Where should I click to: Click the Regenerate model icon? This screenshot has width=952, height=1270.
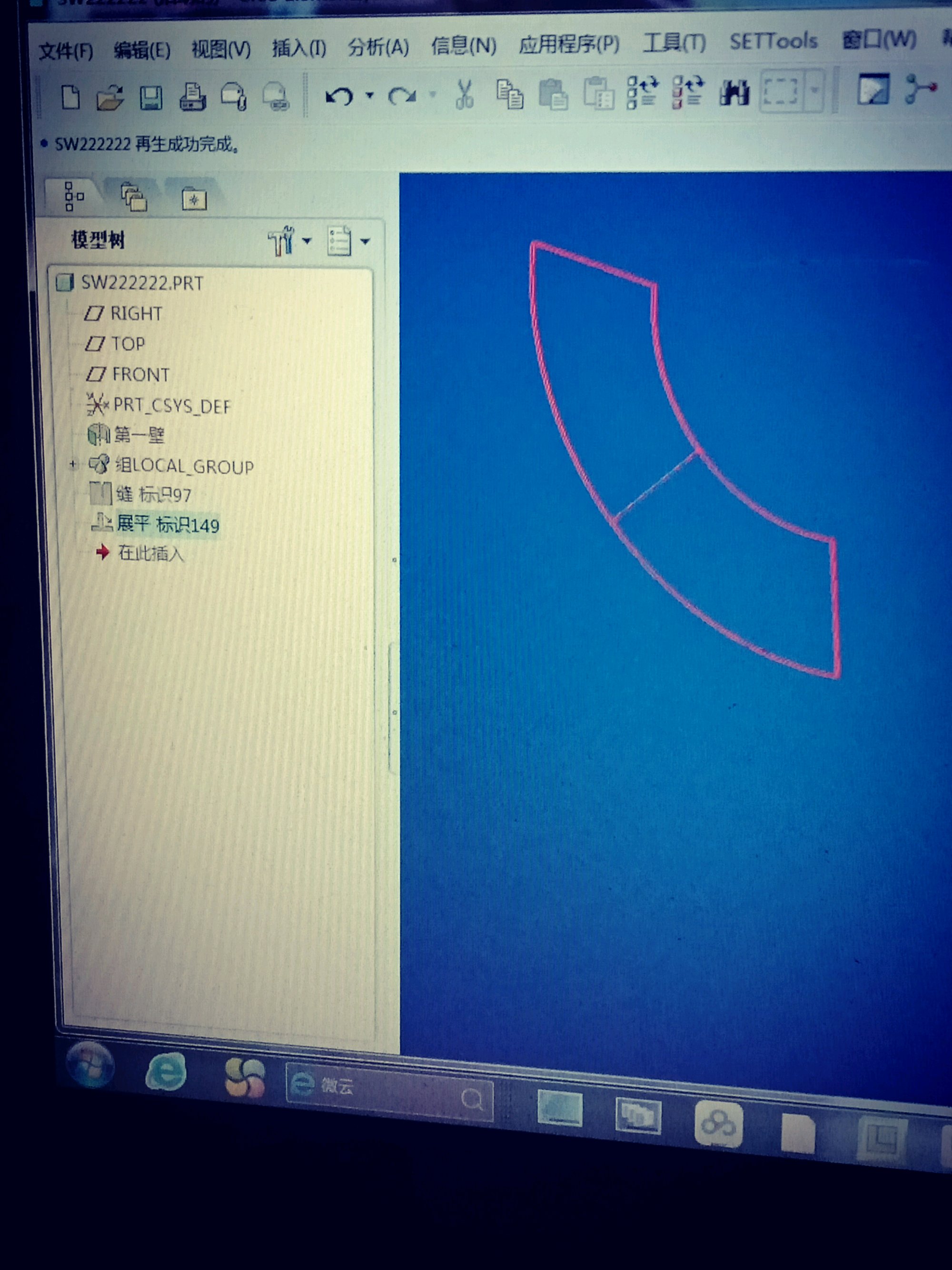click(642, 92)
